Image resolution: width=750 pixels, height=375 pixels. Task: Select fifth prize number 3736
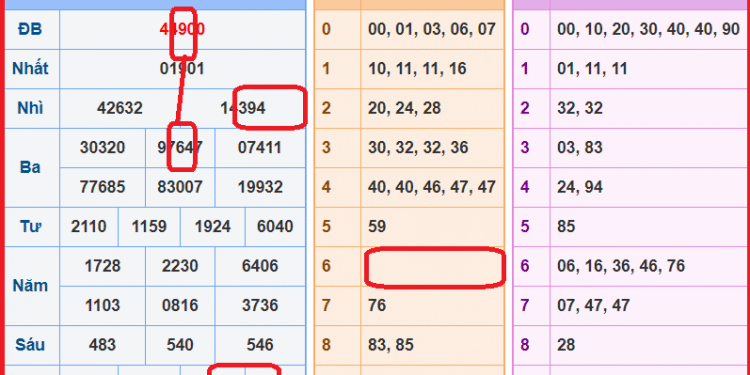tap(260, 305)
